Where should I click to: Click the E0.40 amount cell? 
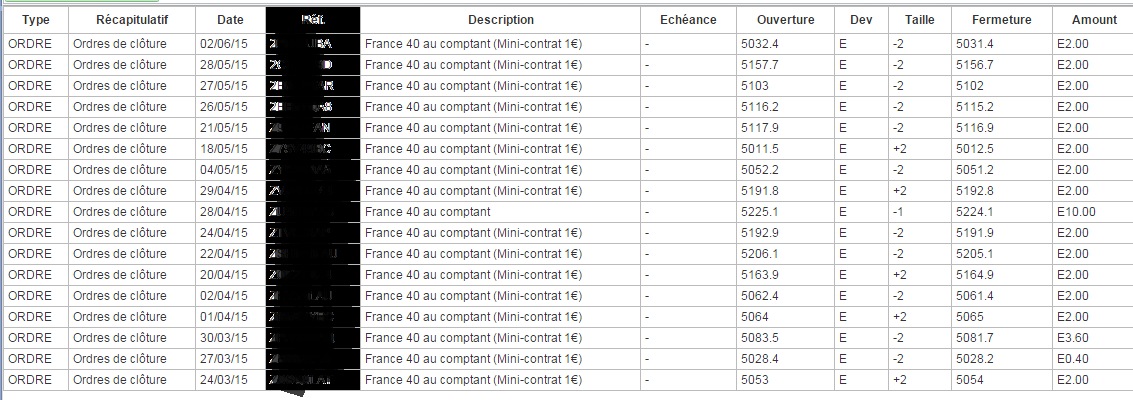coord(1074,359)
